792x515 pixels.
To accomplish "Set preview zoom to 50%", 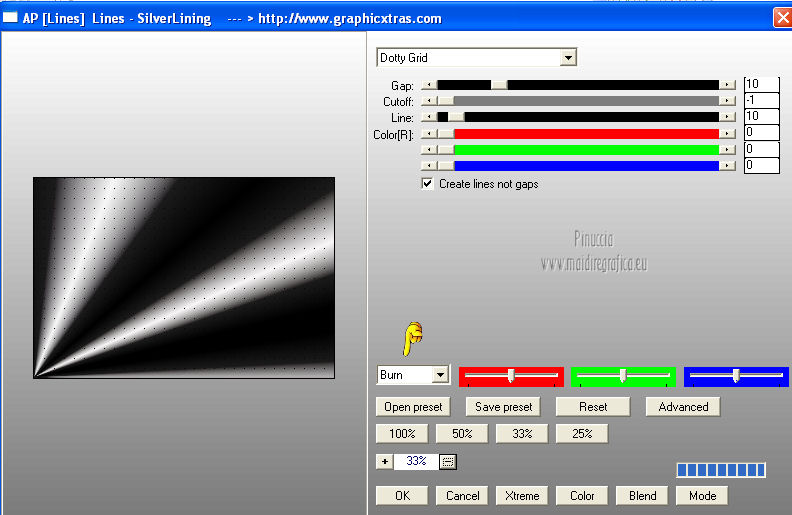I will point(462,434).
